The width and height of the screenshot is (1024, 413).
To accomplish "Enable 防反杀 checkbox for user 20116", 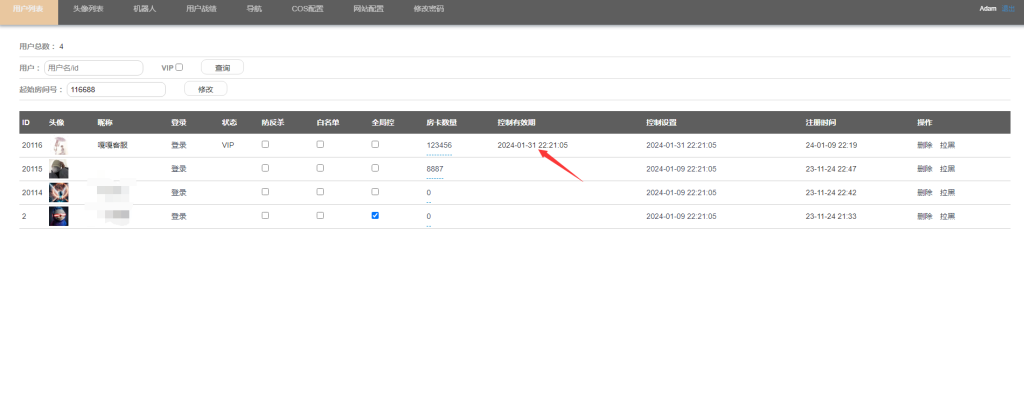I will pyautogui.click(x=265, y=144).
